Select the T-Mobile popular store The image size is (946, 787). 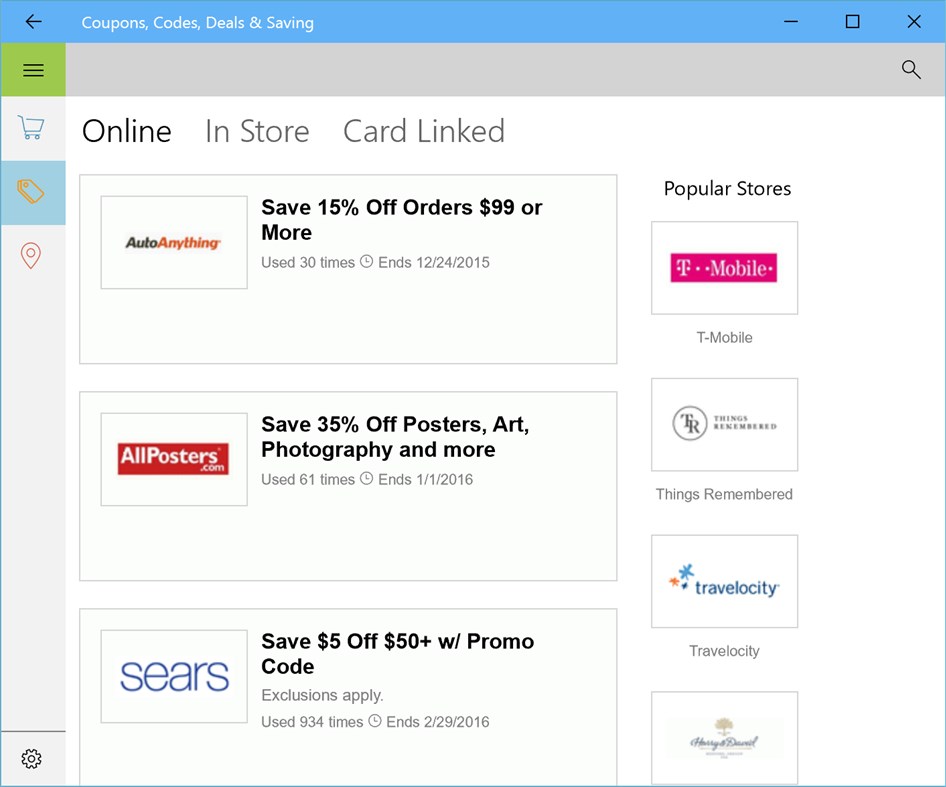click(x=724, y=268)
